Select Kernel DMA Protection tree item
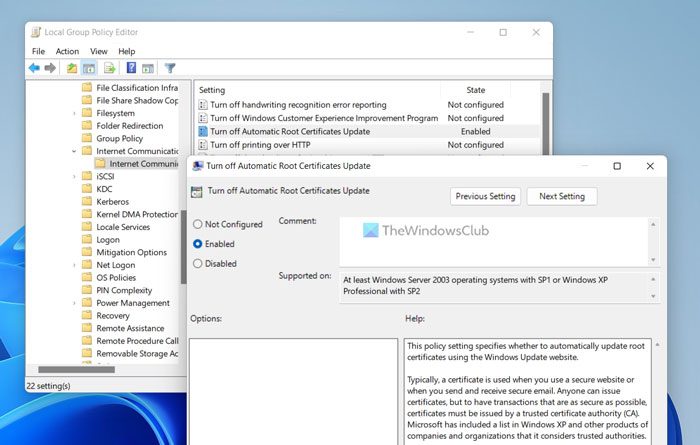 (x=137, y=214)
